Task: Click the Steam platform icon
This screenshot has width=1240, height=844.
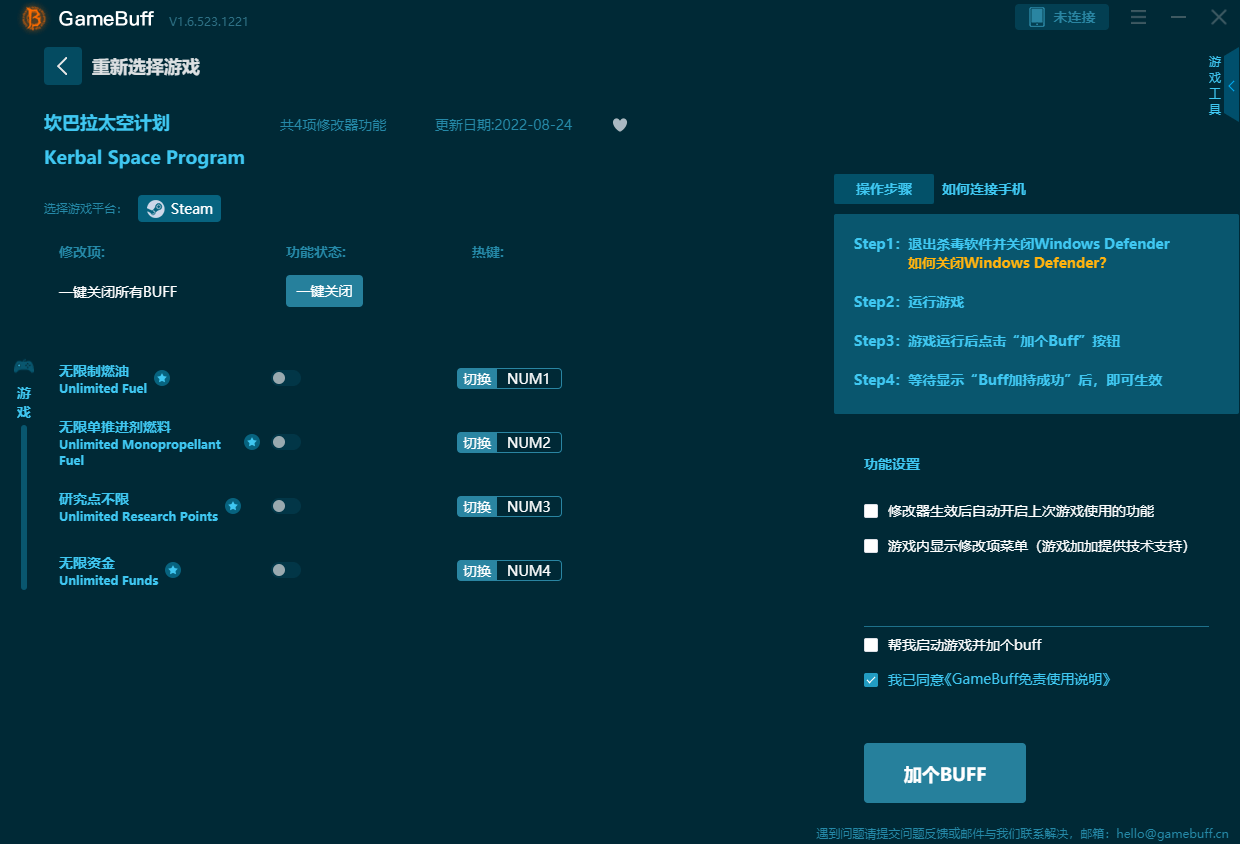Action: tap(155, 209)
